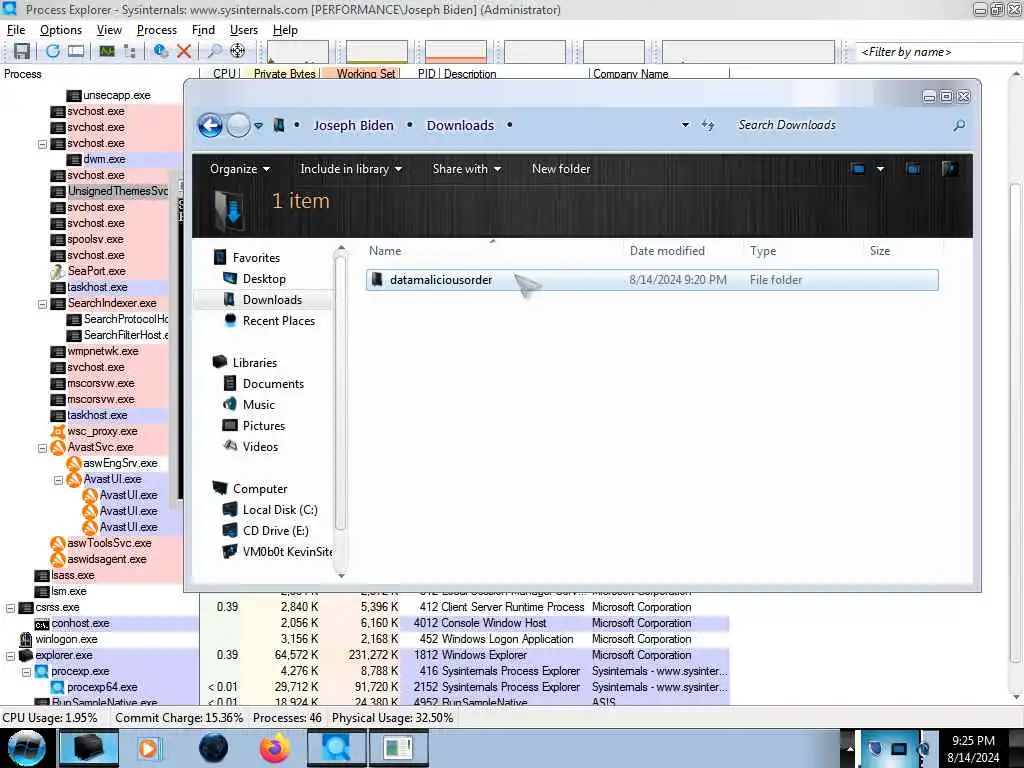Click the Change your view icon
This screenshot has height=768, width=1024.
click(x=858, y=169)
